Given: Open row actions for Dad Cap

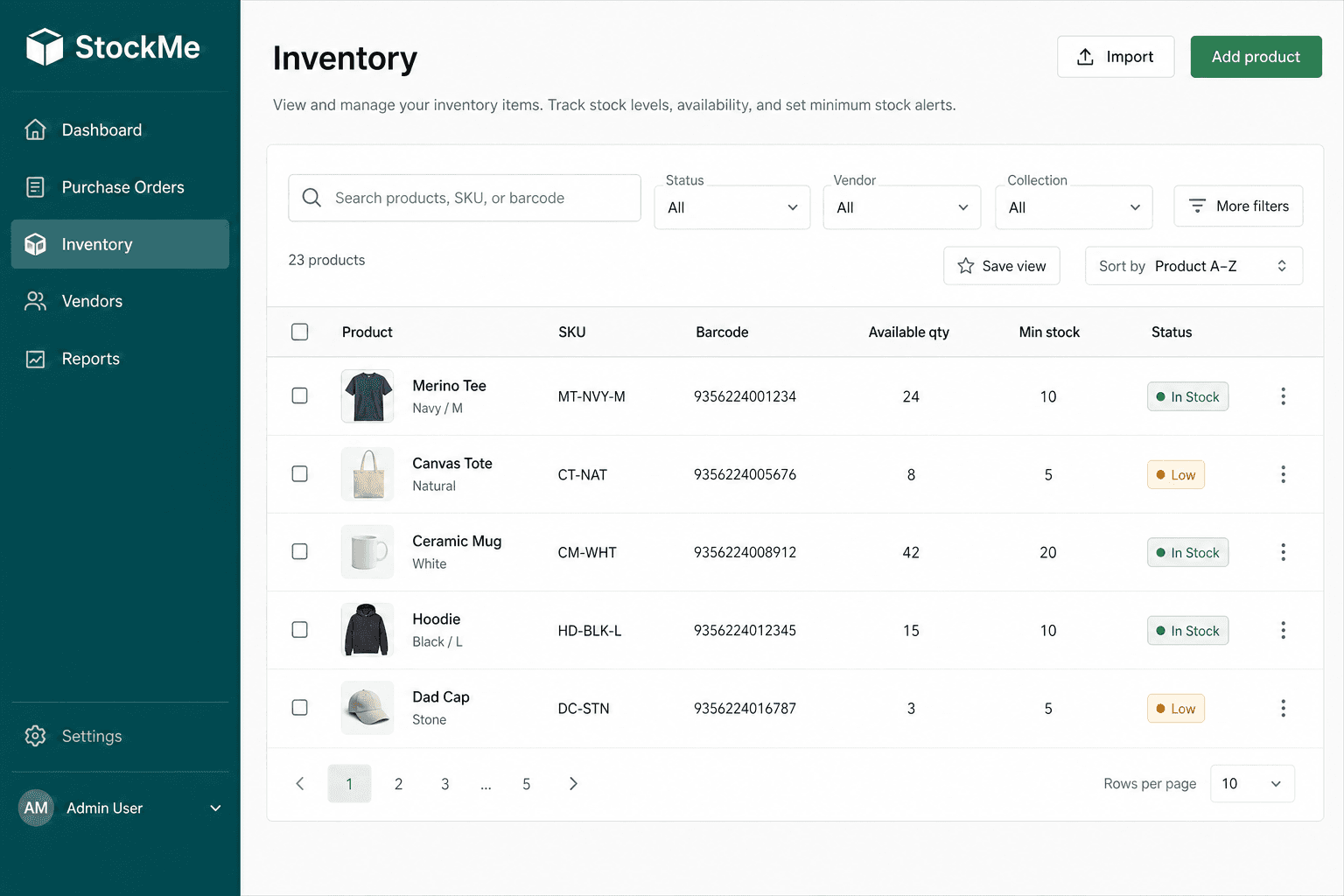Looking at the screenshot, I should coord(1283,708).
